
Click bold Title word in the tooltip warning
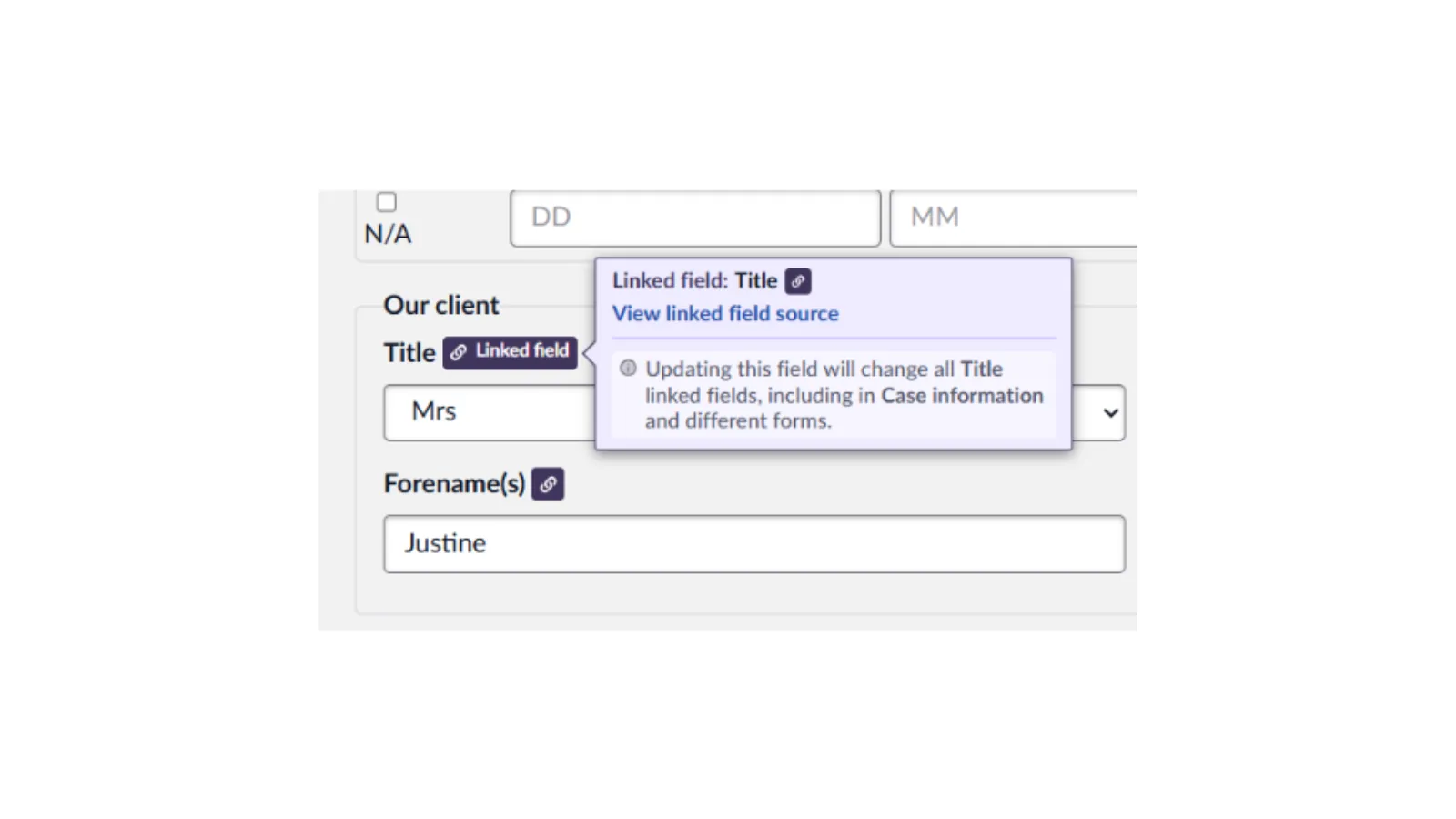(x=981, y=369)
